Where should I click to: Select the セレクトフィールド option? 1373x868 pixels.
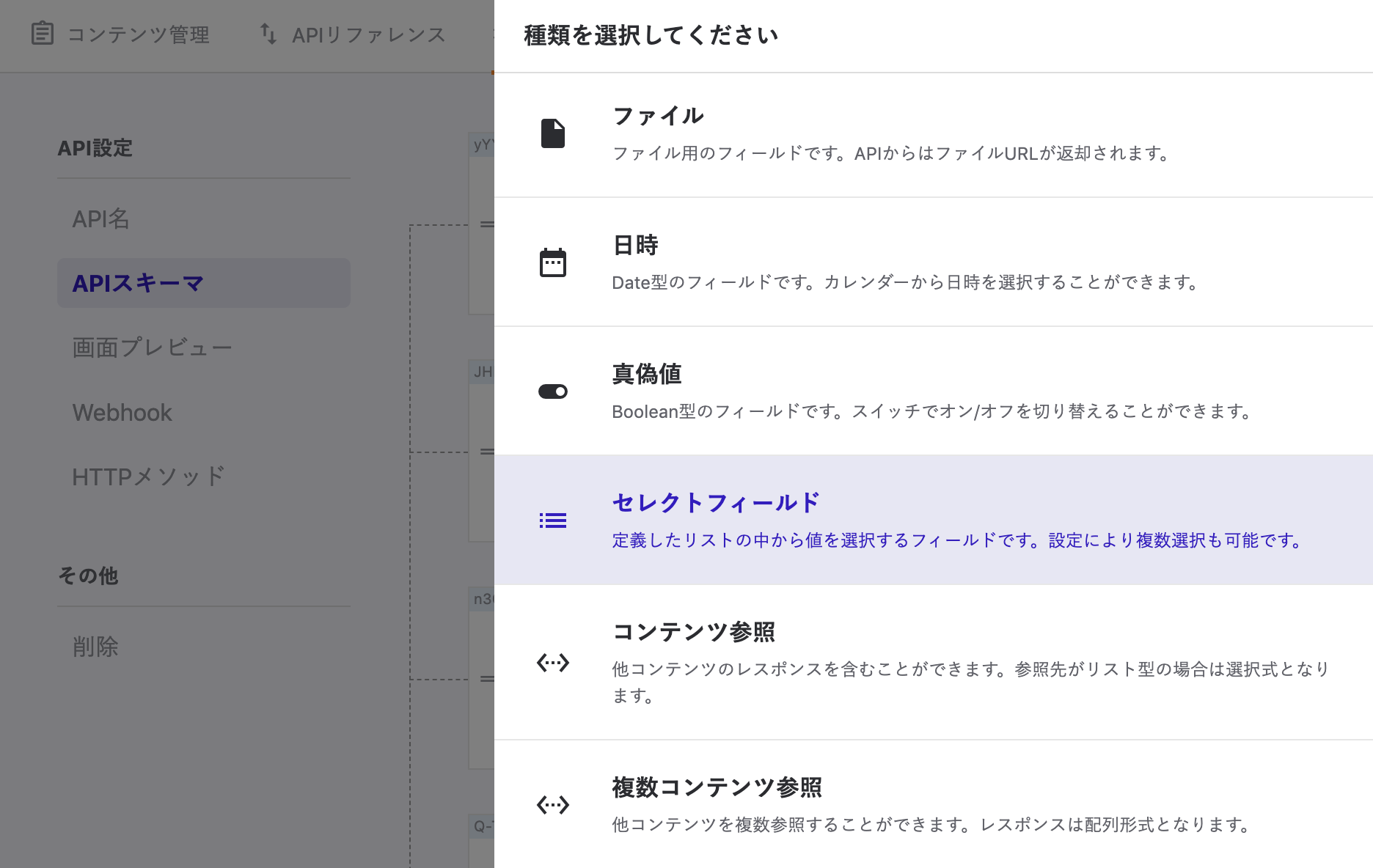tap(716, 503)
